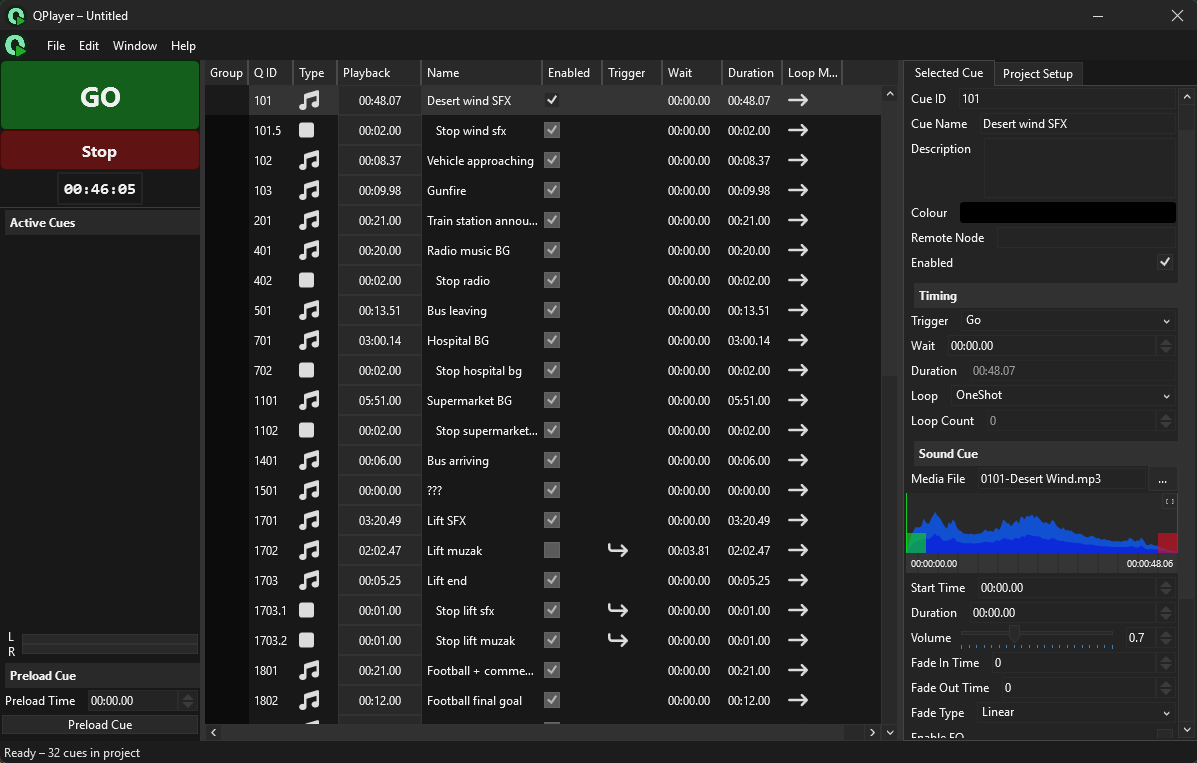Click the trigger arrow for Stop lift sfx
This screenshot has height=763, width=1197.
coord(618,610)
